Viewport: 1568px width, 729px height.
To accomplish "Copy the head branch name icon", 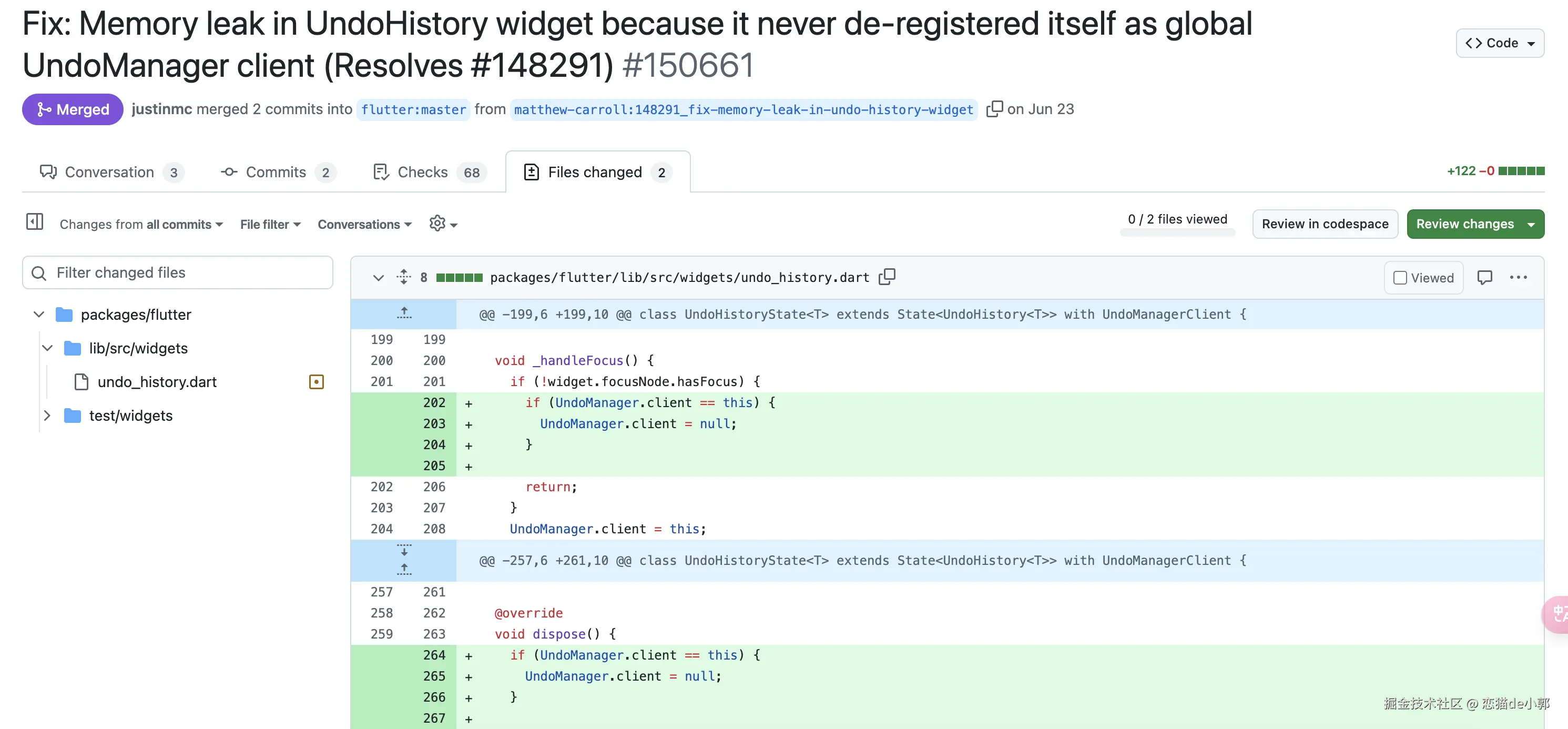I will (x=993, y=109).
